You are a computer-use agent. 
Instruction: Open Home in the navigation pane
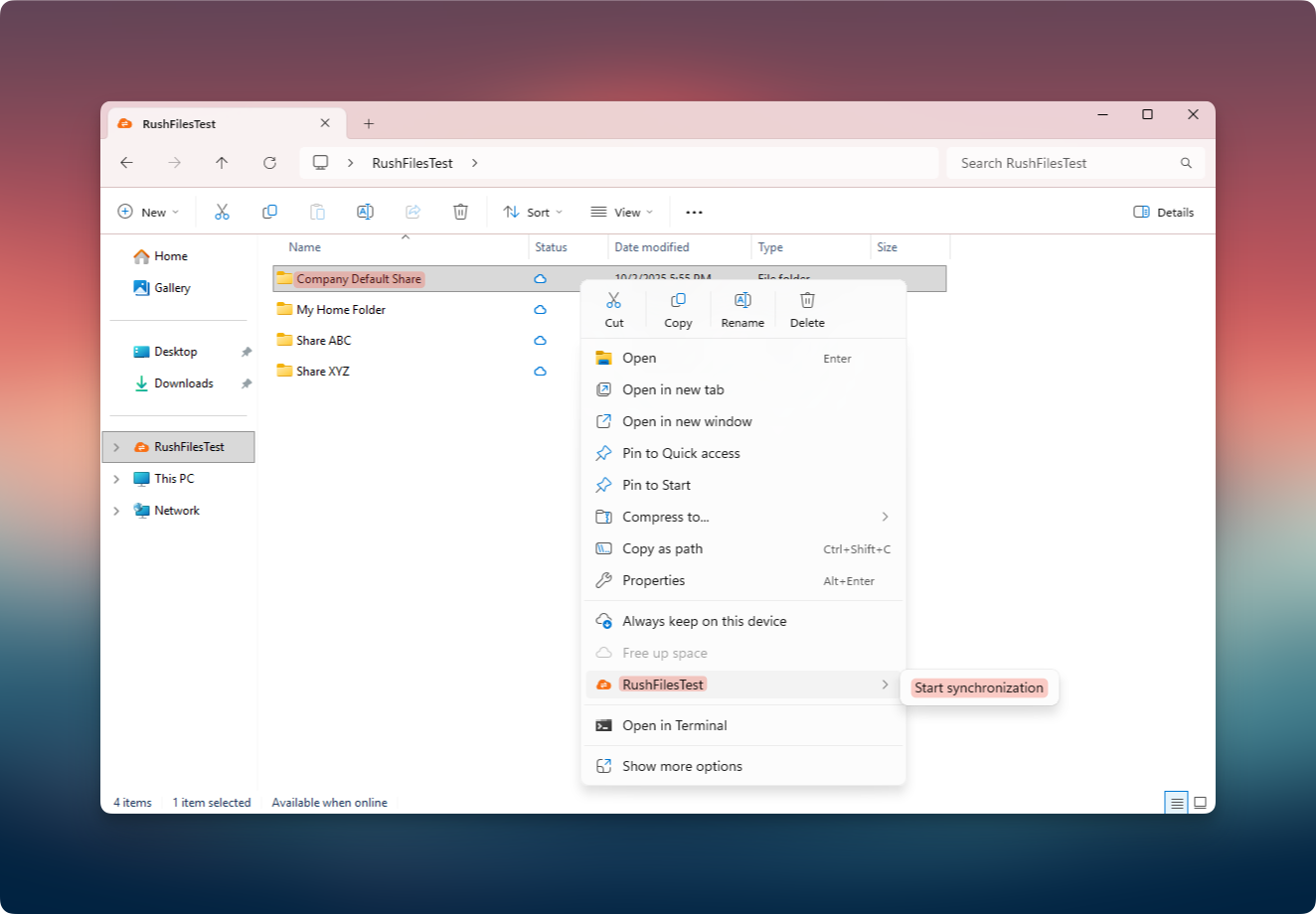161,256
